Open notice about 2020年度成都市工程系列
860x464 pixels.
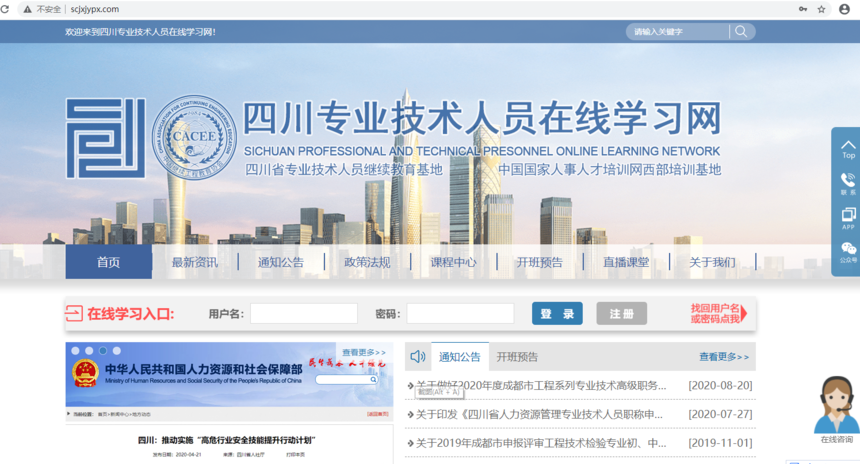[541, 386]
